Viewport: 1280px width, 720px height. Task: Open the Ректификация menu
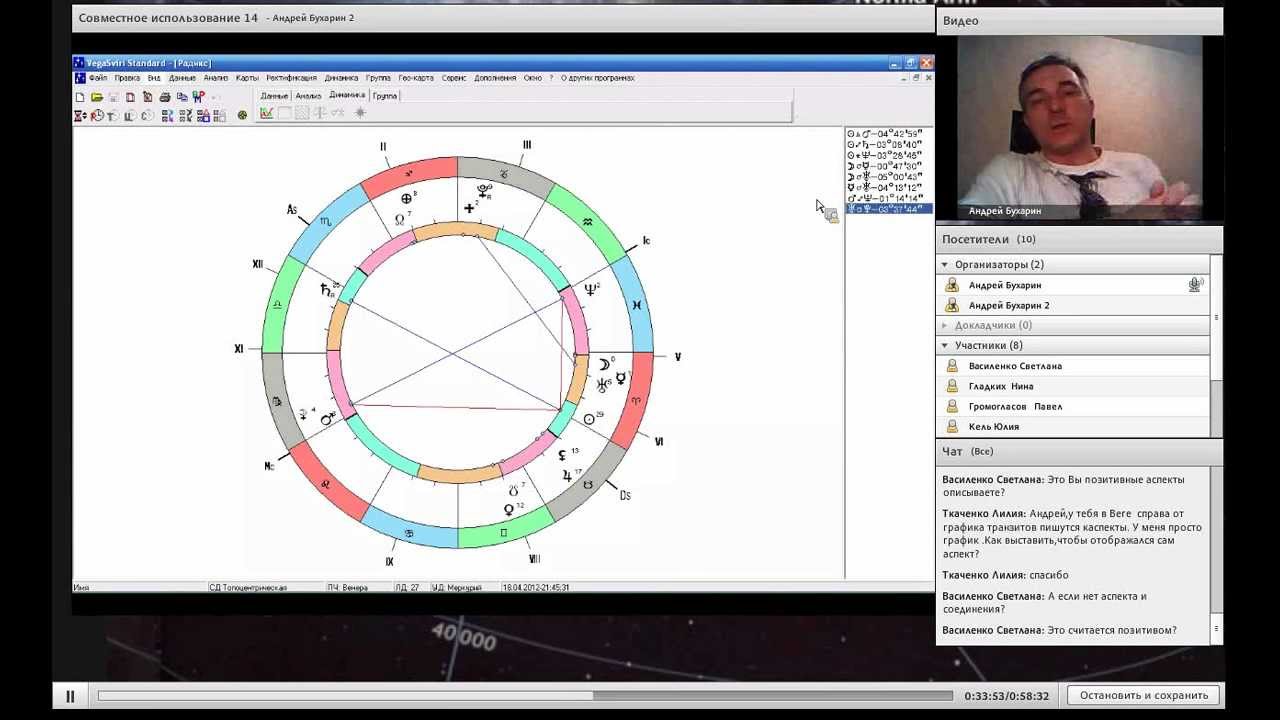[x=291, y=78]
